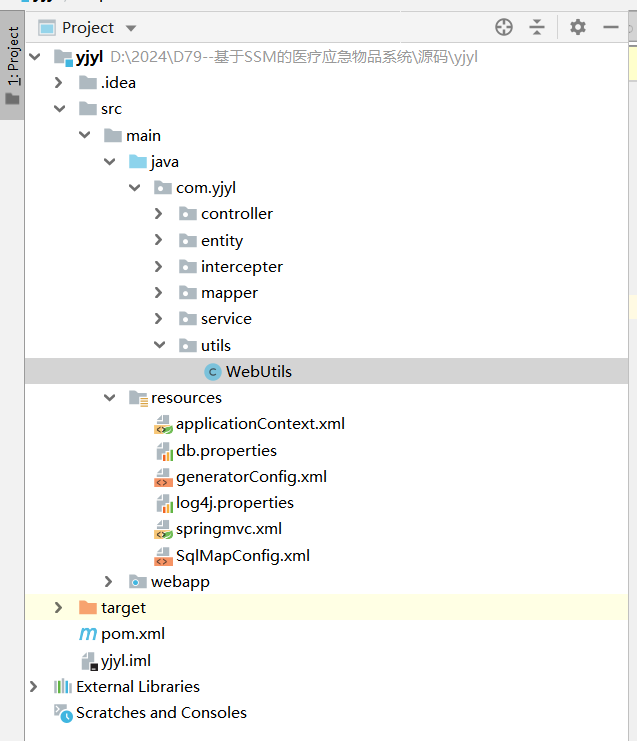Screen dimensions: 637x741
Task: Click the External Libraries icon
Action: click(x=62, y=687)
